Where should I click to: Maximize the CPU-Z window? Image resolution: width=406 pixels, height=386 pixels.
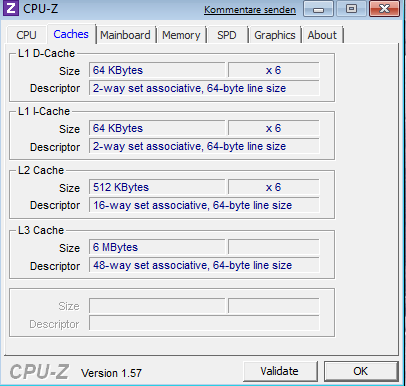click(351, 9)
